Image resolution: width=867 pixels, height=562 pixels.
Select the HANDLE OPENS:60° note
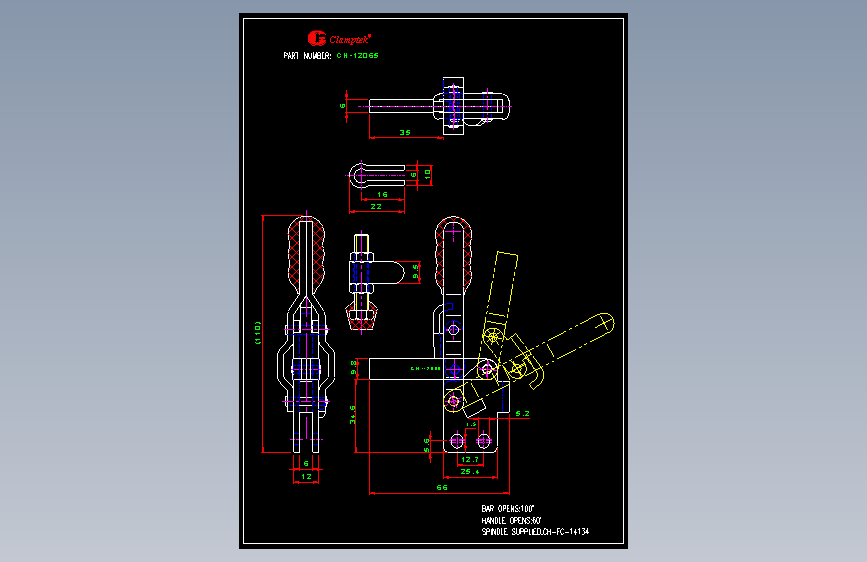coord(511,521)
